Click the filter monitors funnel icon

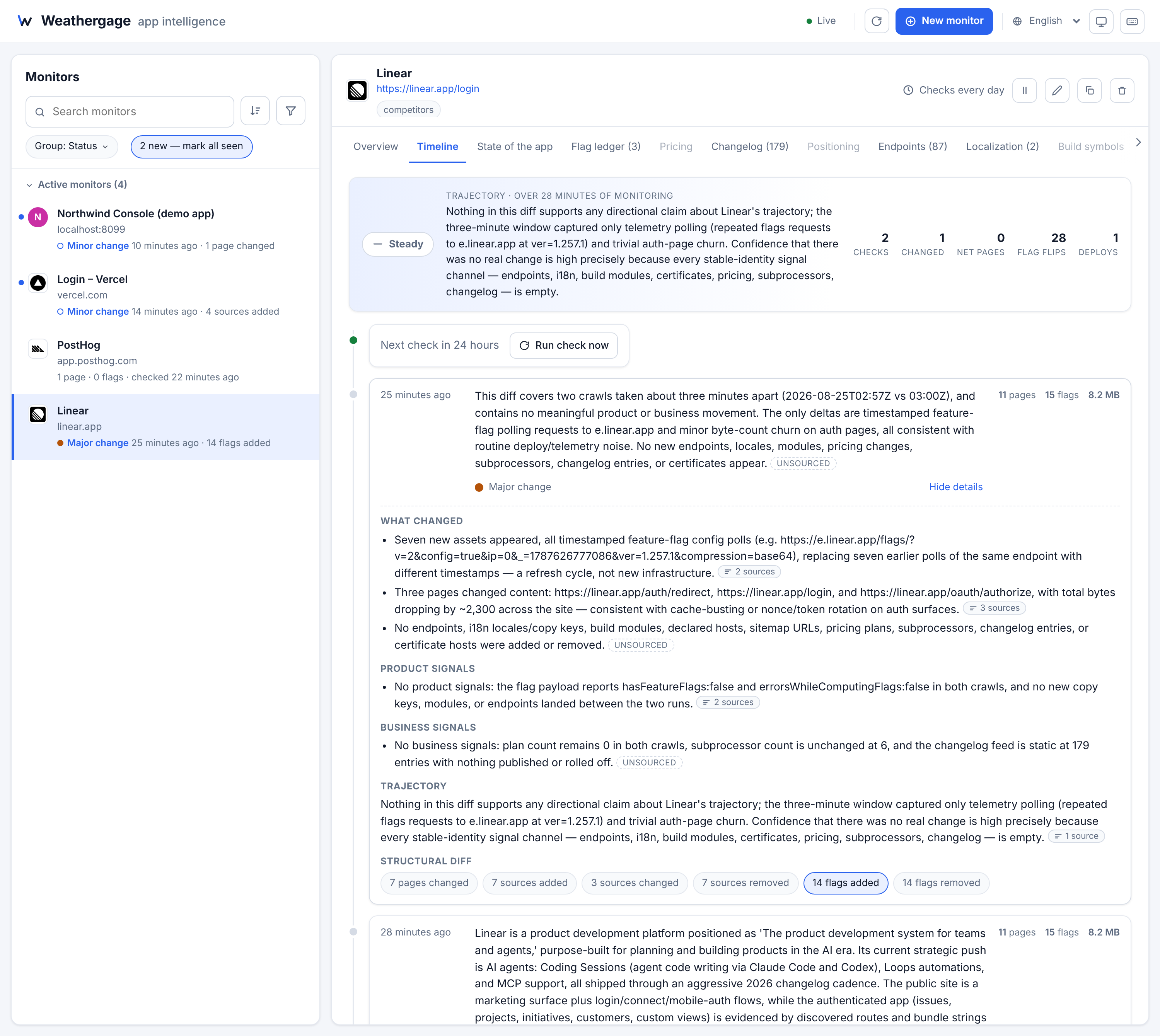(290, 111)
